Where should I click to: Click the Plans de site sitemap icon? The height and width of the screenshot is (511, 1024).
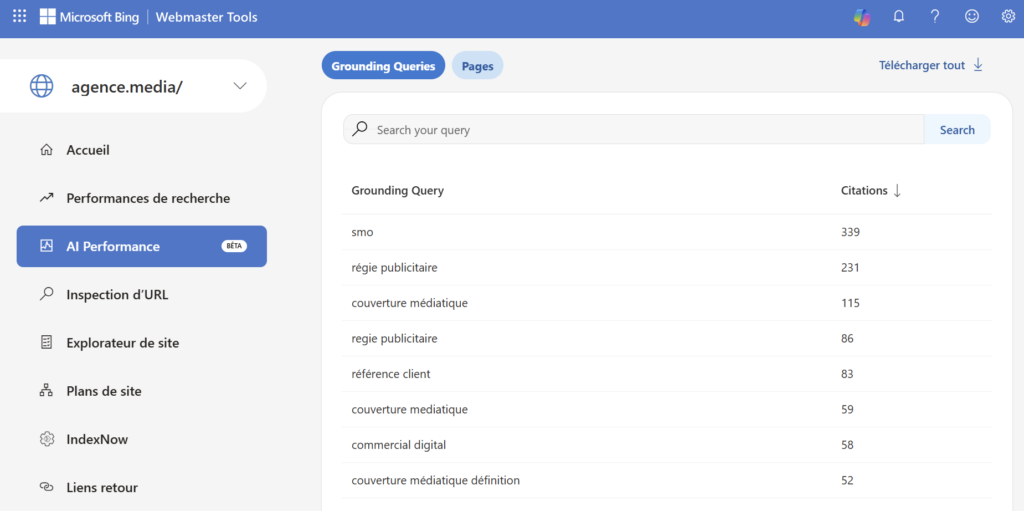[46, 391]
